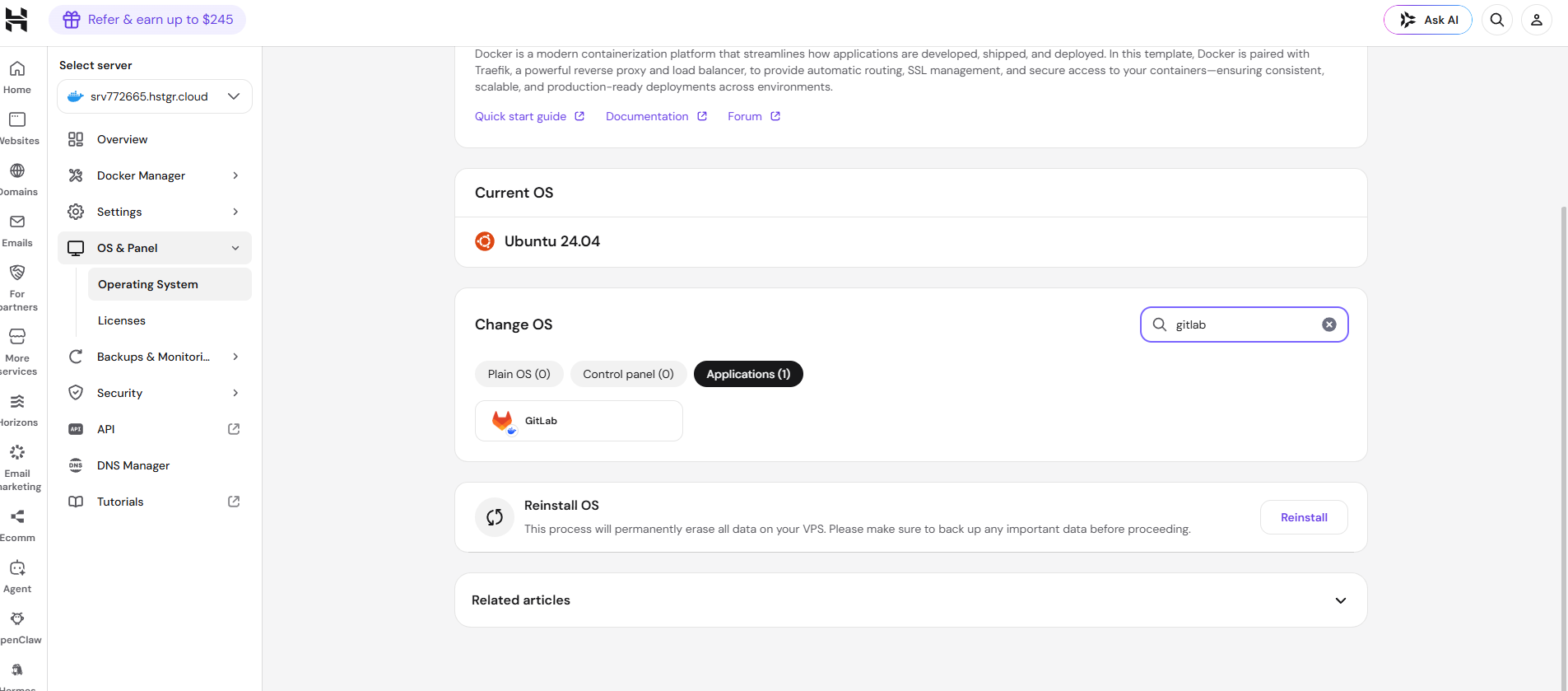This screenshot has height=691, width=1568.
Task: Open the Home icon in left rail
Action: 17,69
